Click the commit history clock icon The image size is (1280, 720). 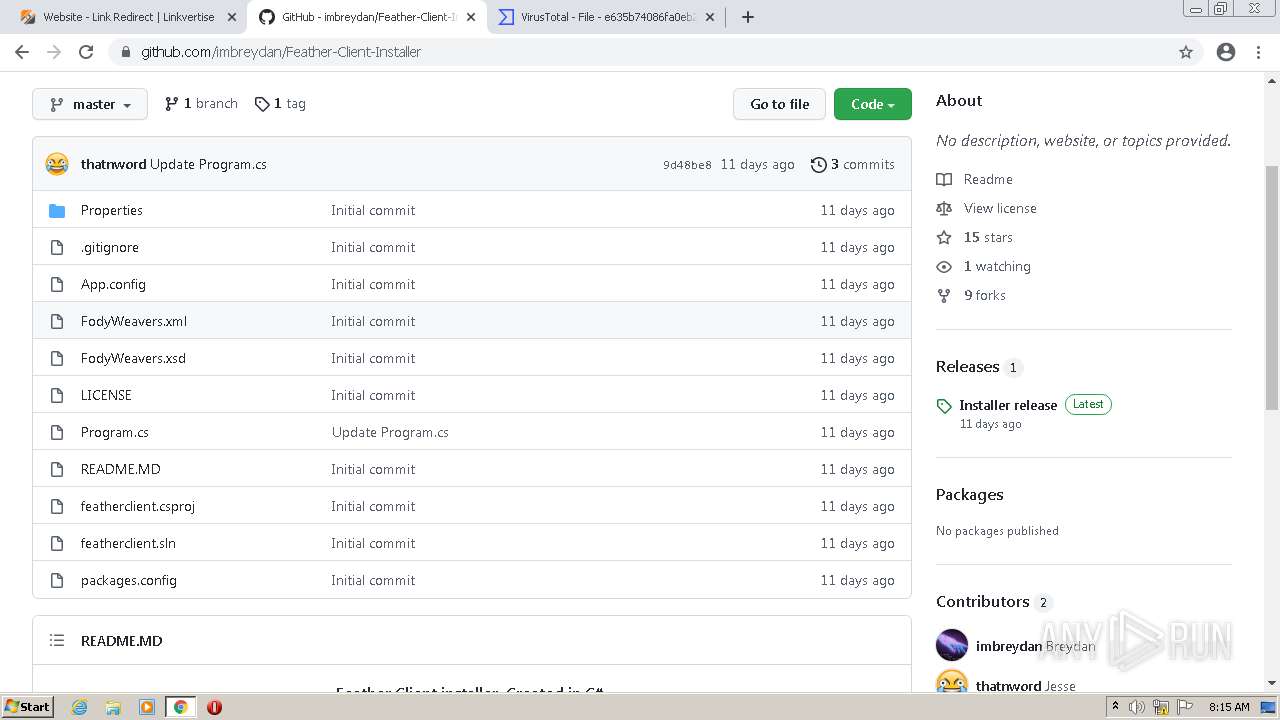(x=819, y=164)
